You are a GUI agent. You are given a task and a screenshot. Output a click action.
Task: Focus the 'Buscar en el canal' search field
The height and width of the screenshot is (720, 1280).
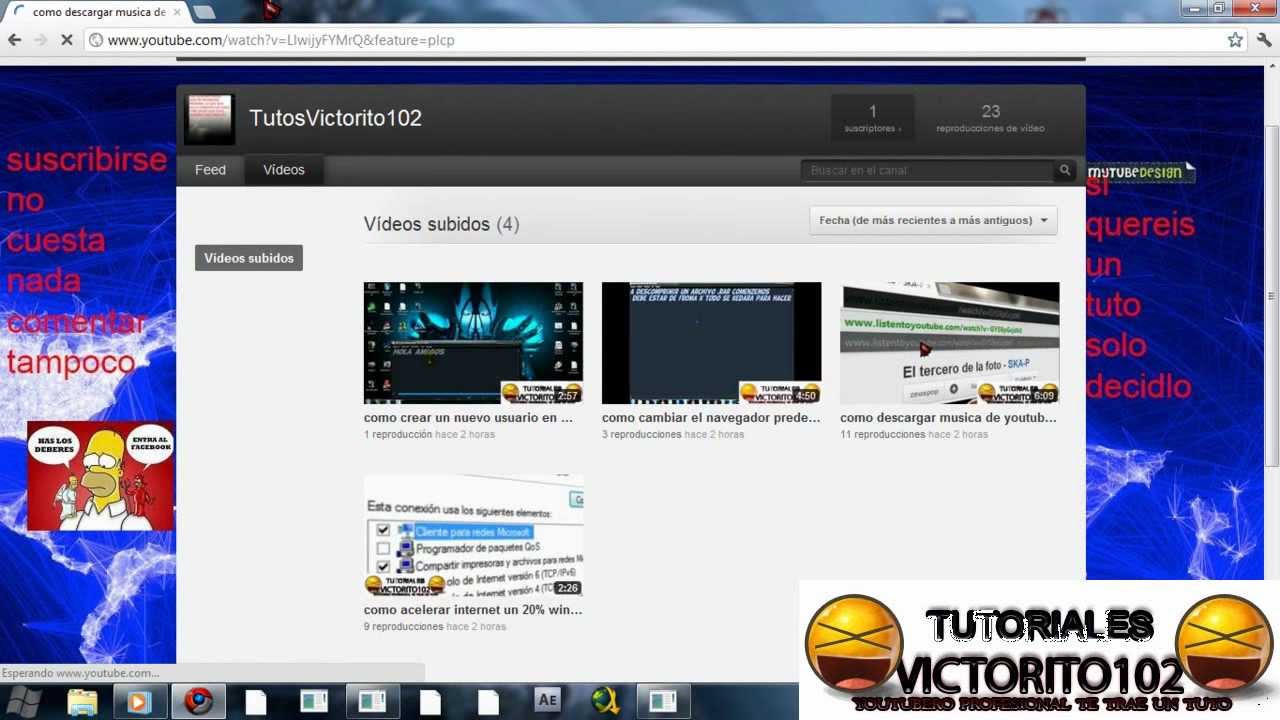point(927,170)
